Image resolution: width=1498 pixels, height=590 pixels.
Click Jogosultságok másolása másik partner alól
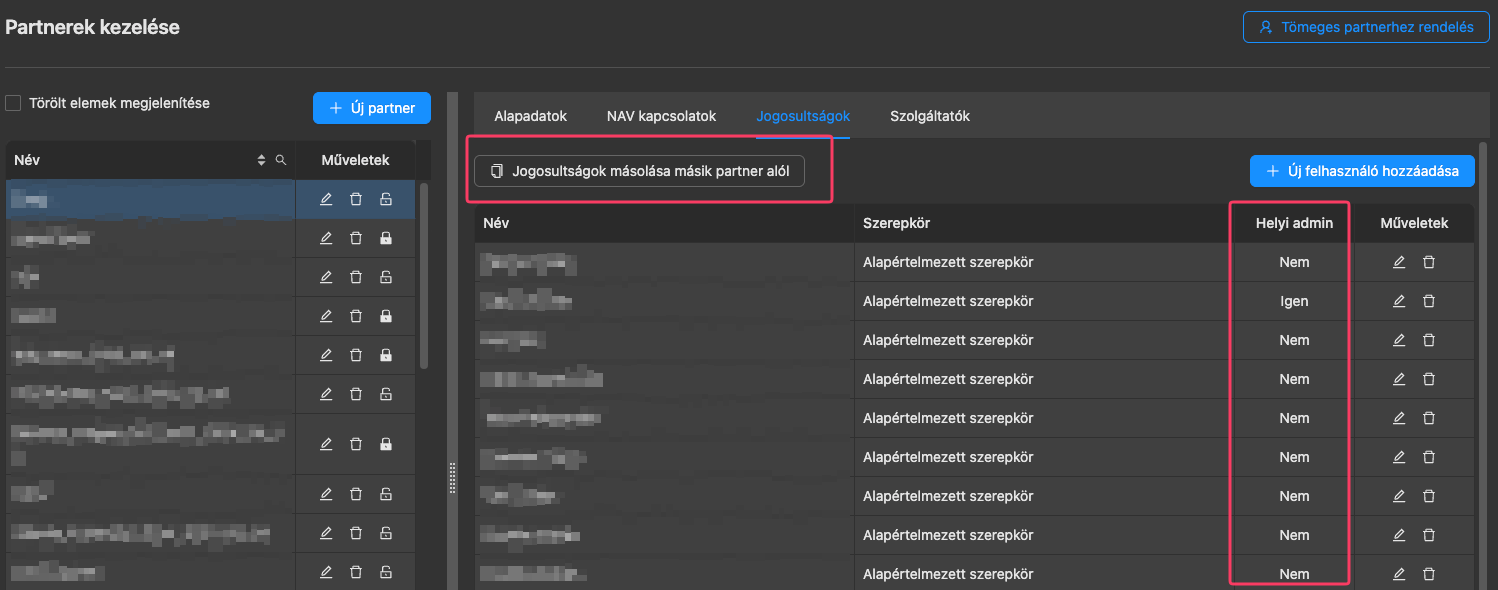(x=639, y=171)
